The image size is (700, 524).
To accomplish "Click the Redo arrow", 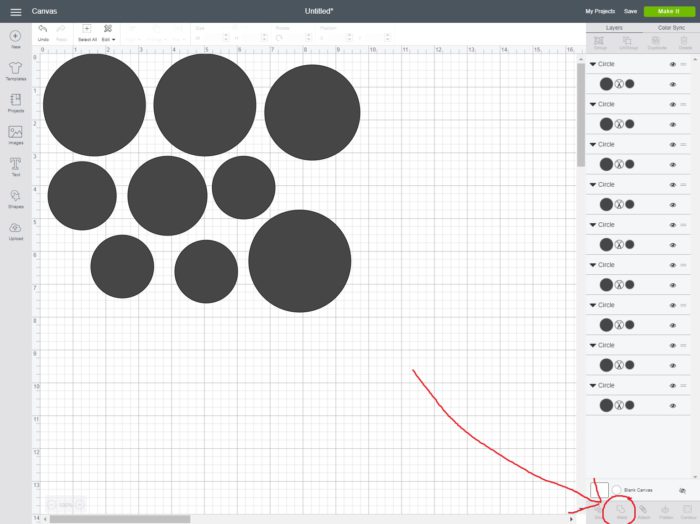I will tap(61, 29).
